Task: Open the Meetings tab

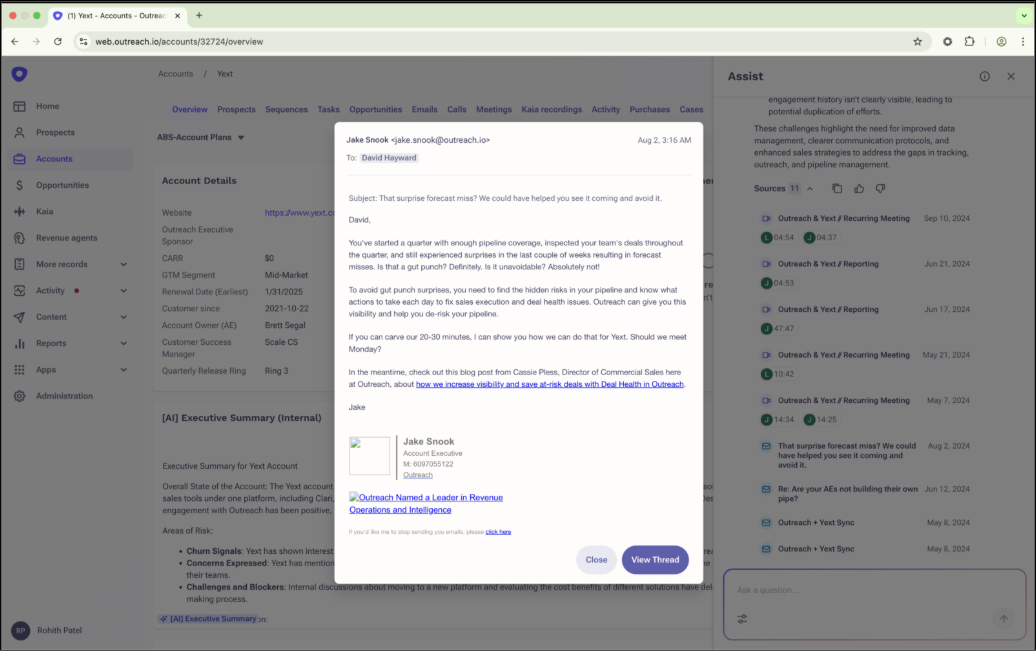Action: [494, 110]
